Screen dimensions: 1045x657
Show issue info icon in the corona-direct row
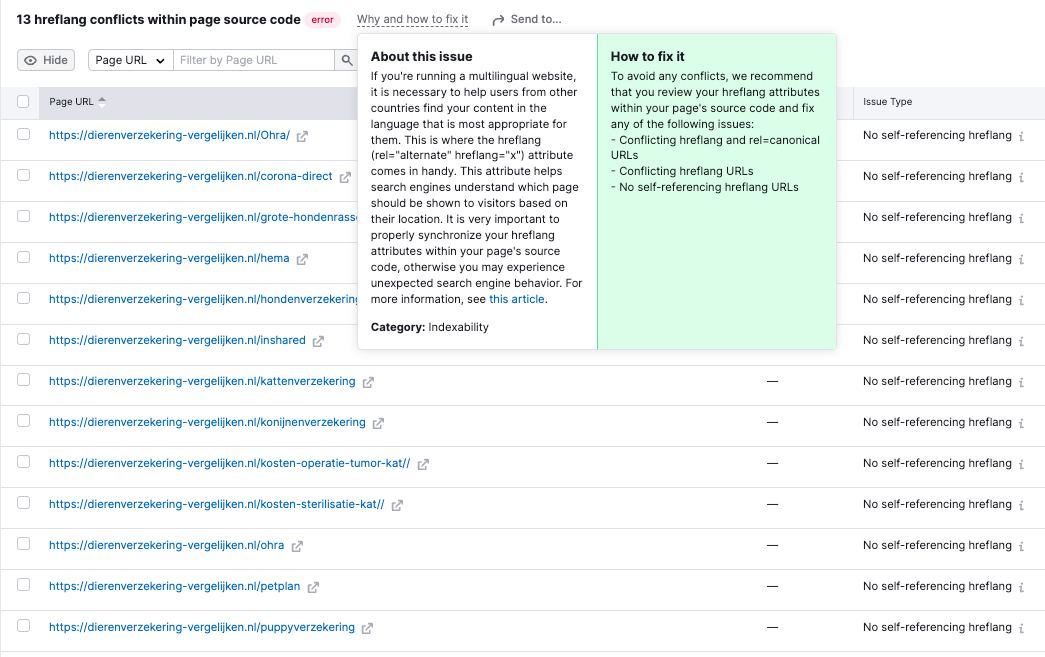tap(1021, 177)
